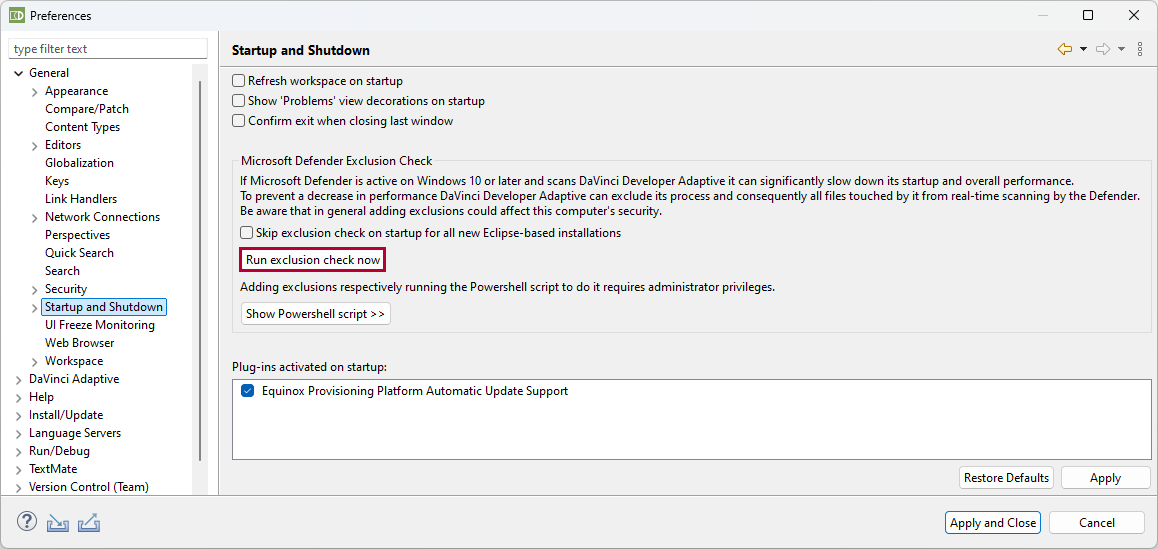
Task: Click the preferences tree vertical scrollbar
Action: coord(200,270)
